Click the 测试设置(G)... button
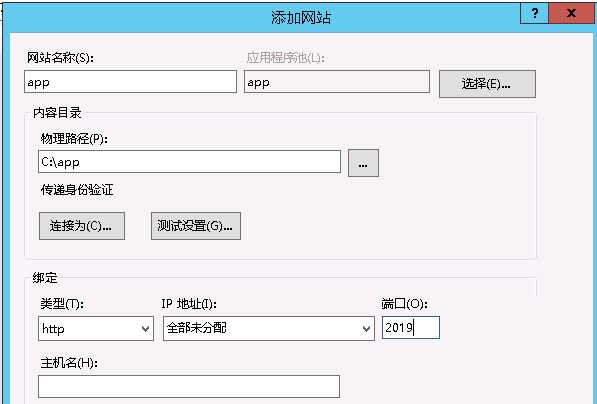 point(196,226)
